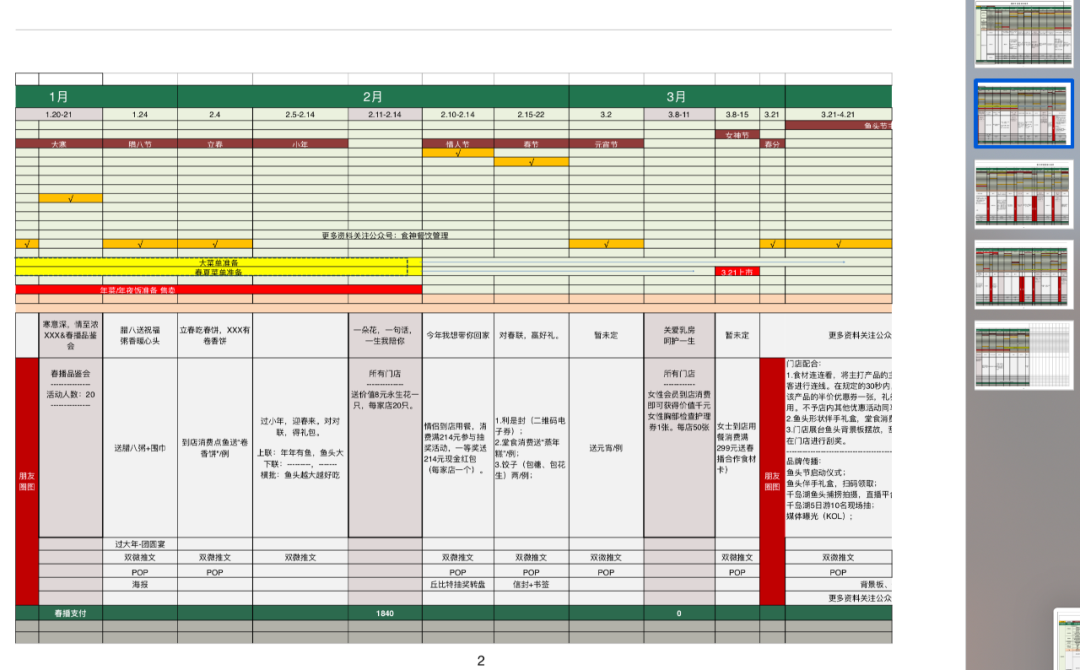Select the "1840" value in the green row

pyautogui.click(x=385, y=613)
